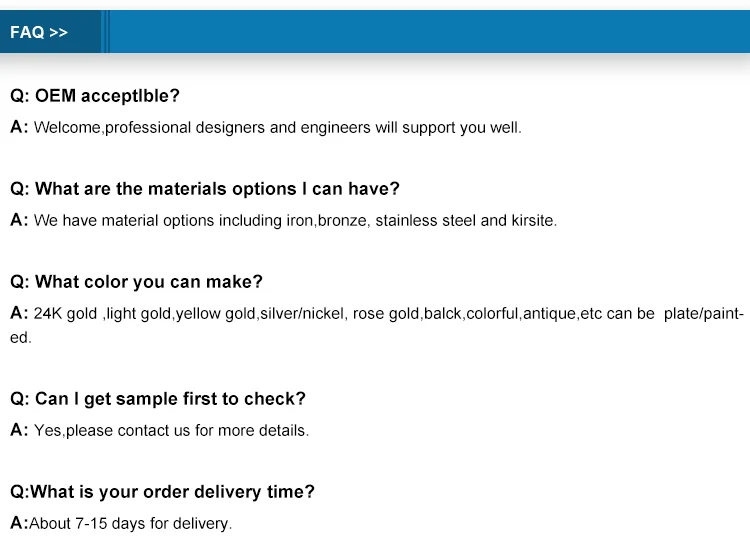This screenshot has height=551, width=750.
Task: Click the >> arrows beside FAQ
Action: (x=58, y=32)
